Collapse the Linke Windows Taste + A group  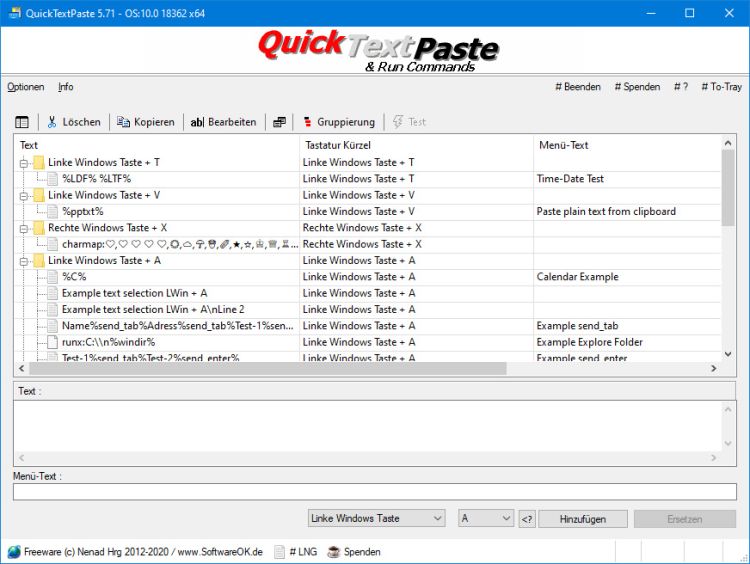(x=23, y=261)
